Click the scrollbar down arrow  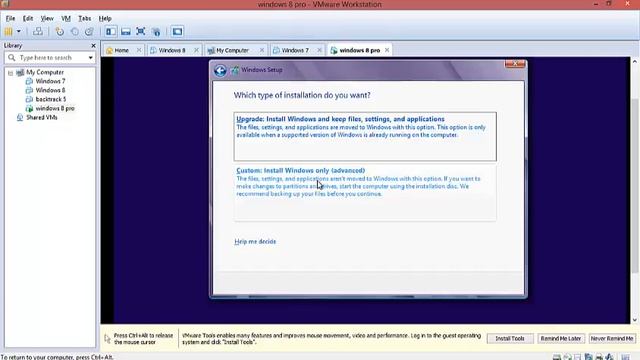[635, 320]
